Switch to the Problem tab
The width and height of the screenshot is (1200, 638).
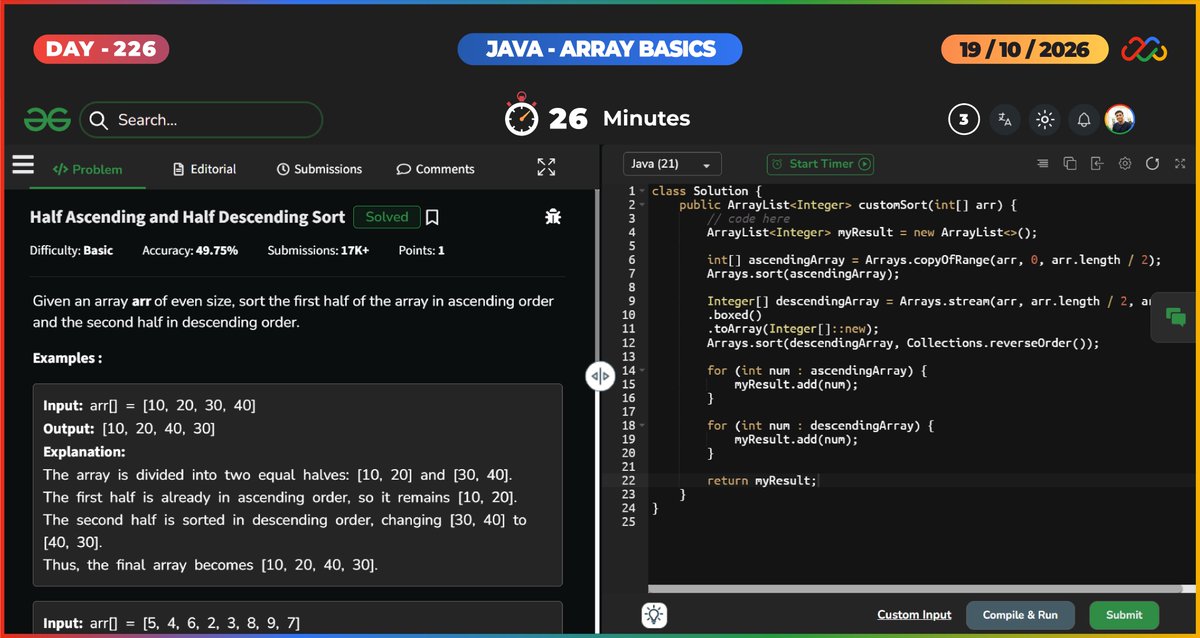(87, 169)
